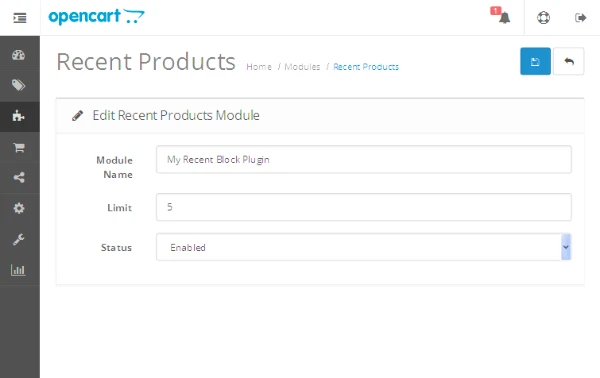
Task: Open the system gear icon in sidebar
Action: [x=19, y=208]
